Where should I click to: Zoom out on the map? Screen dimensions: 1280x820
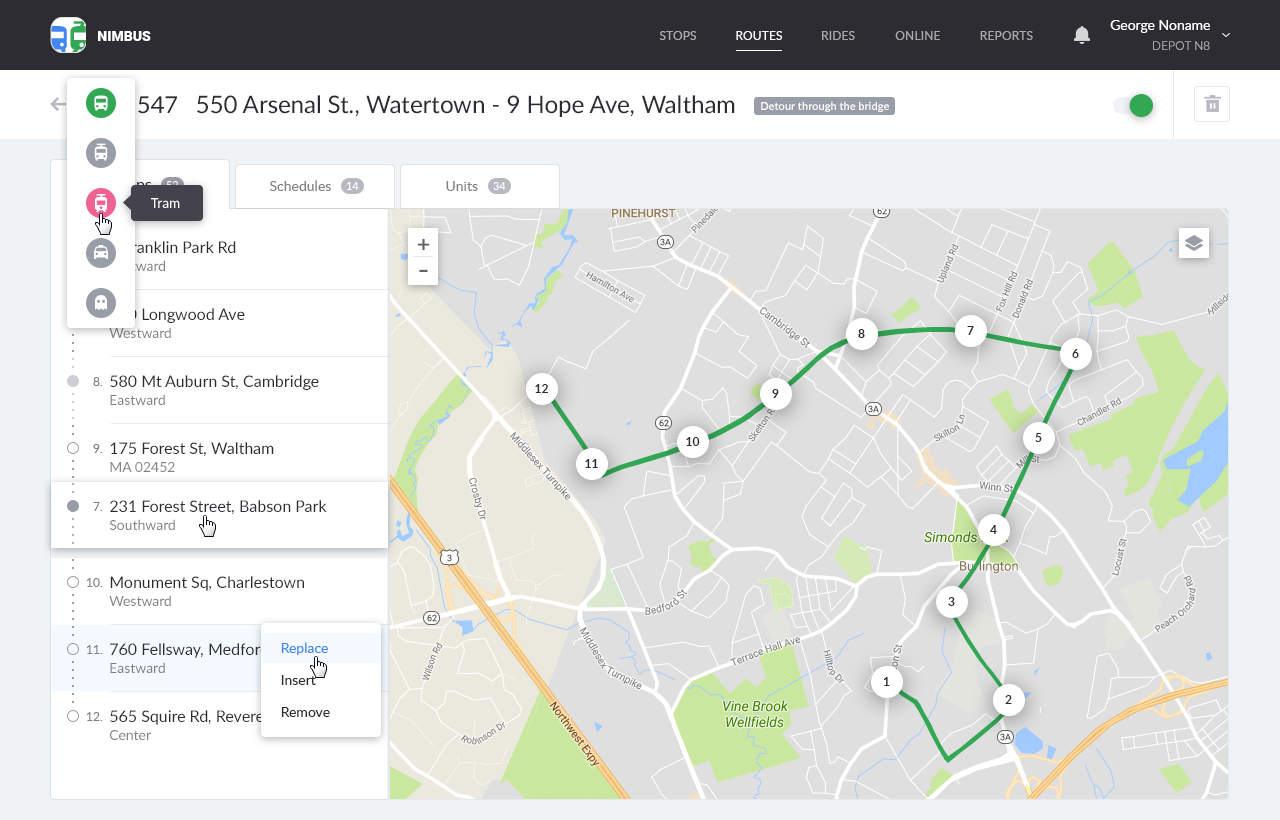click(423, 271)
